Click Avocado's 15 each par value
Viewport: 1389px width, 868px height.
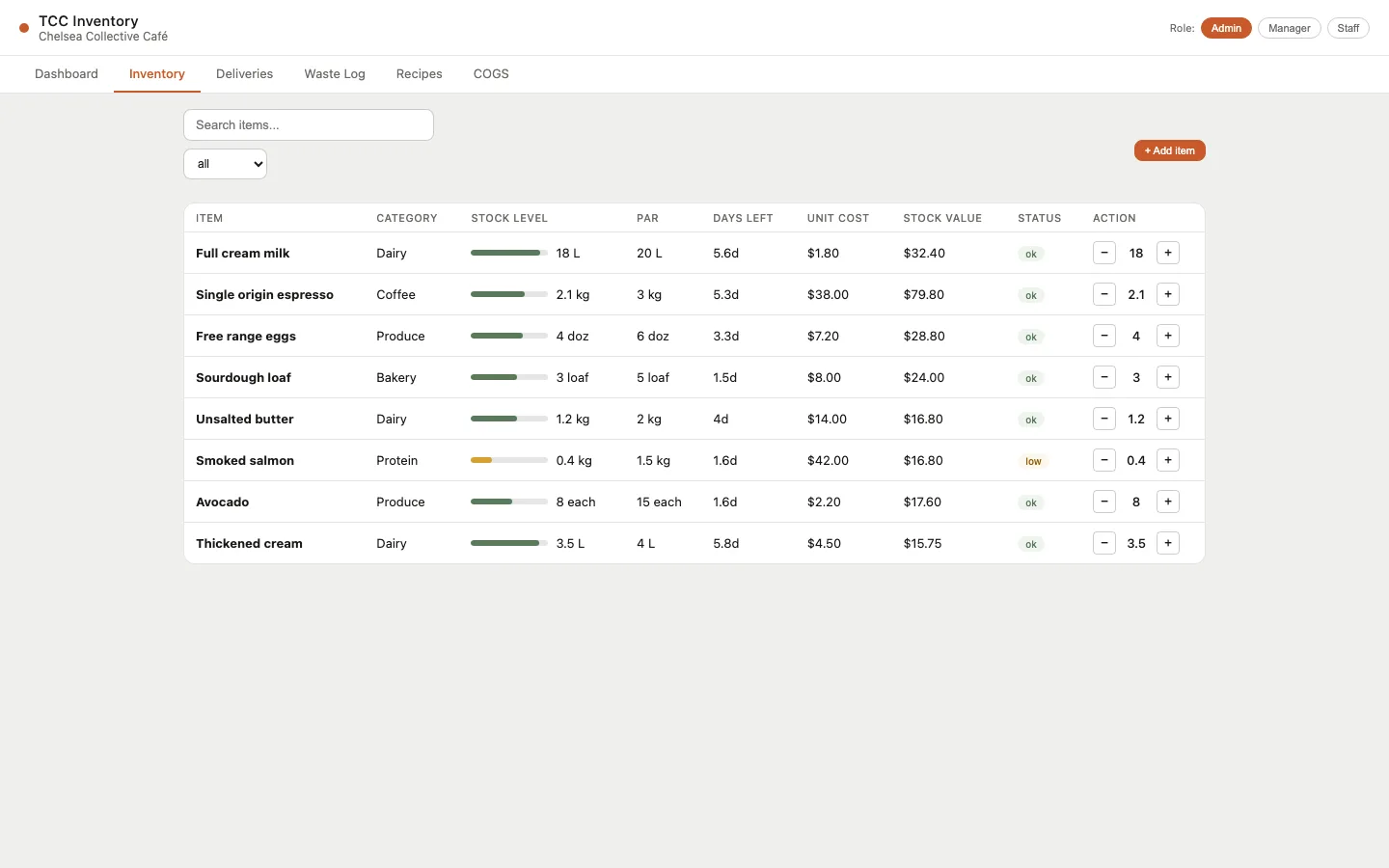pos(659,502)
